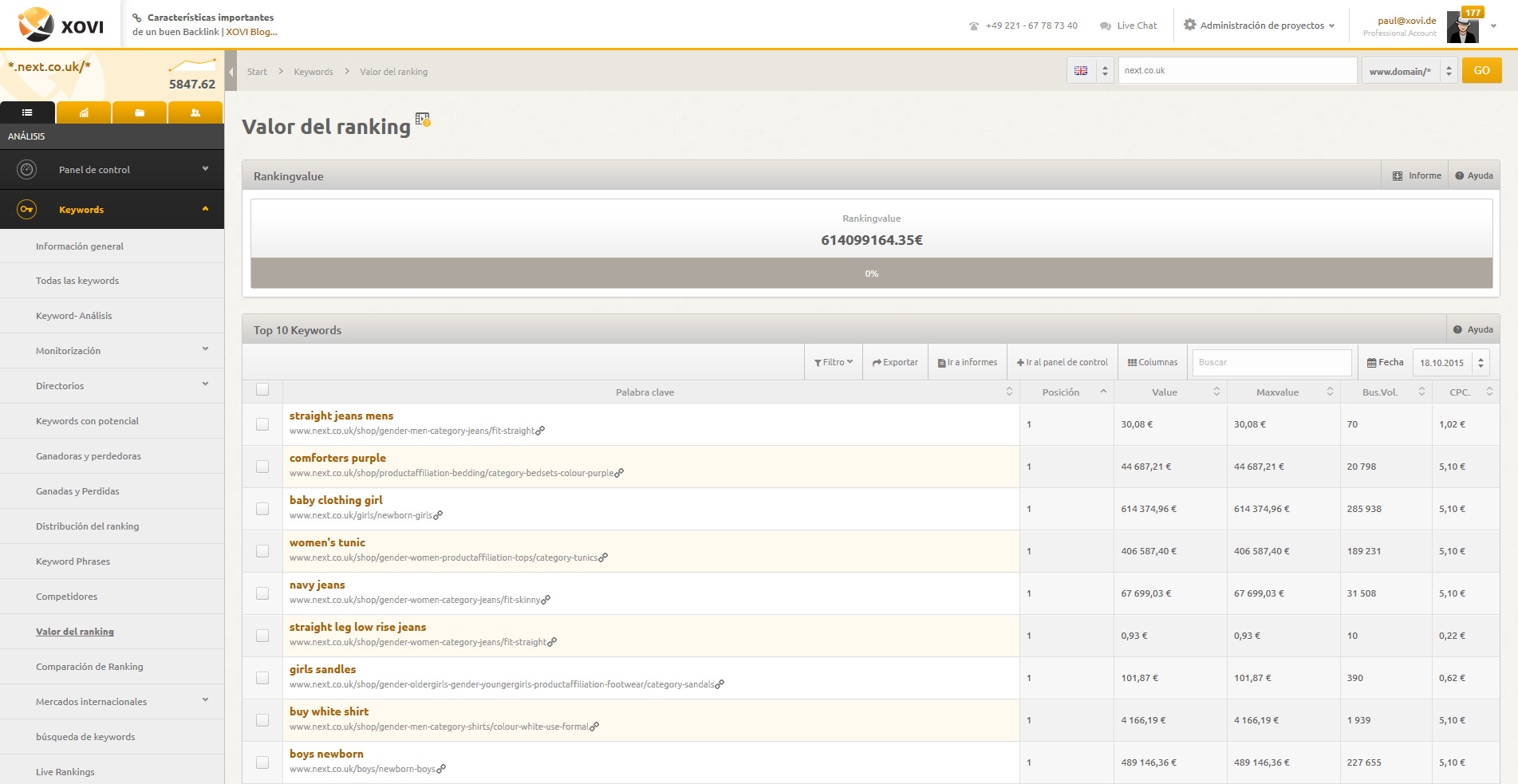This screenshot has height=784, width=1518.
Task: Click the XOVI logo
Action: (x=61, y=25)
